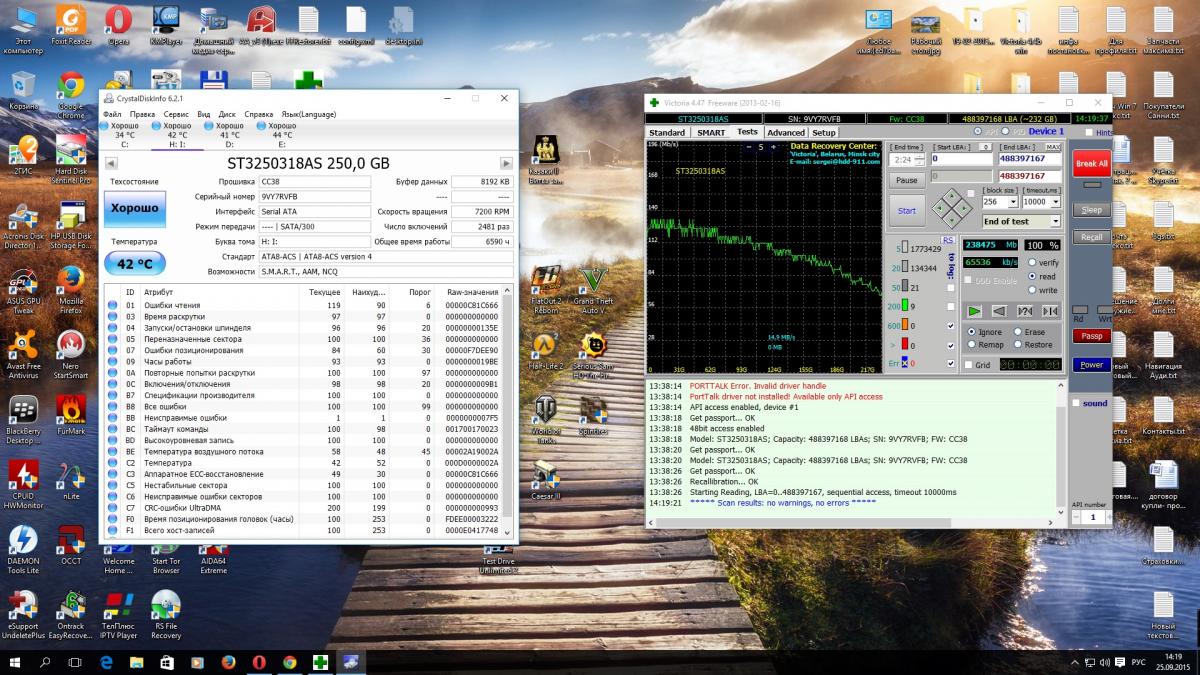Click the Passp button in Victoria
The height and width of the screenshot is (675, 1200).
1091,336
